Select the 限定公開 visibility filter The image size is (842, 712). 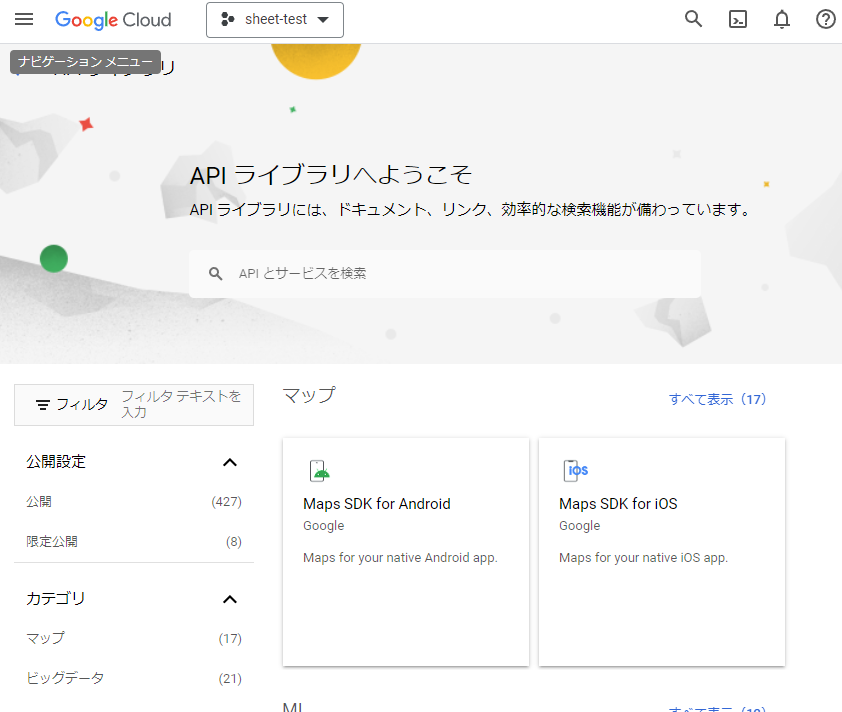[x=47, y=541]
